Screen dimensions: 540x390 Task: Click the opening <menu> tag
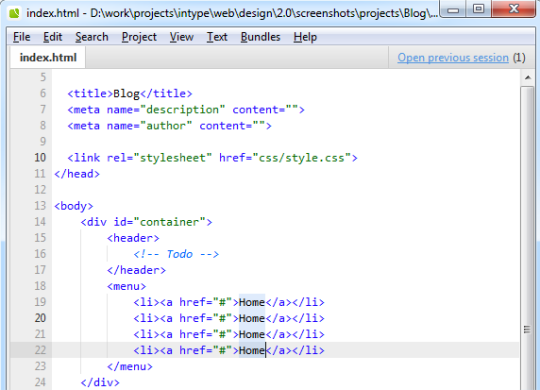point(127,286)
